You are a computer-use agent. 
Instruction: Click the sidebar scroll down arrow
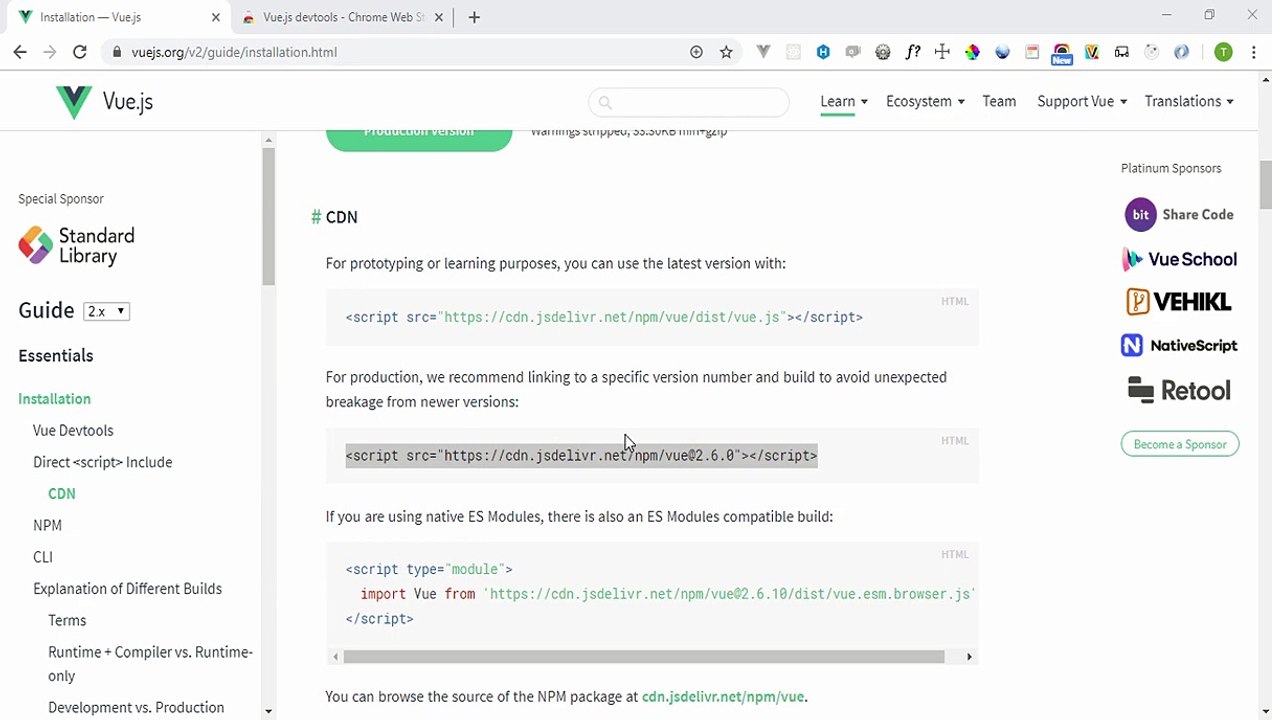(x=268, y=711)
